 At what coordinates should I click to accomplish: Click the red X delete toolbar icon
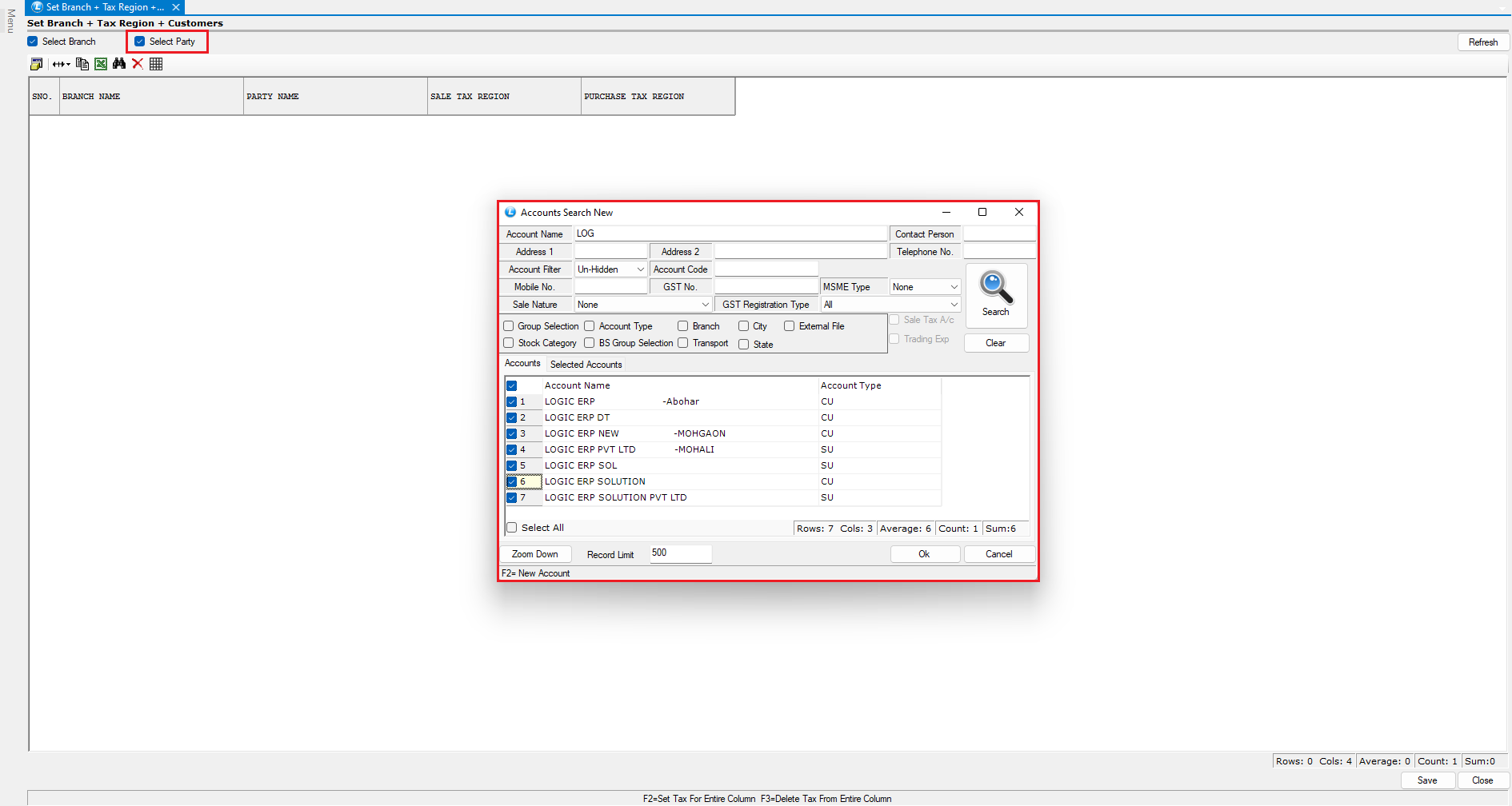click(x=138, y=64)
